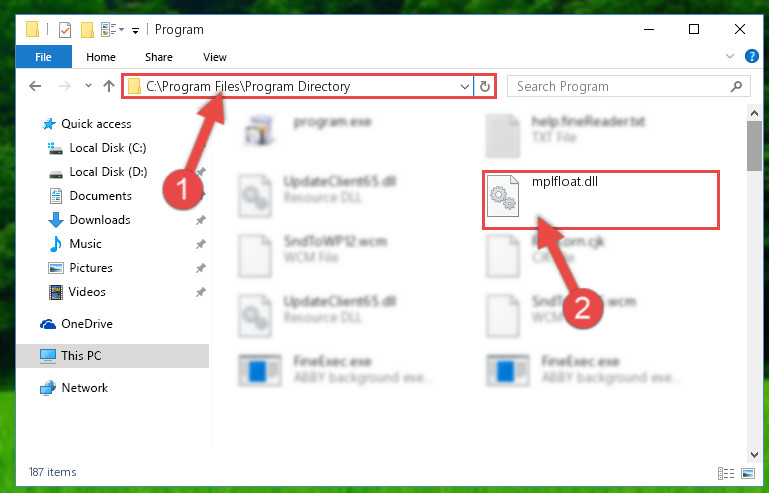Open Local Disk (C:) in sidebar

[x=108, y=148]
